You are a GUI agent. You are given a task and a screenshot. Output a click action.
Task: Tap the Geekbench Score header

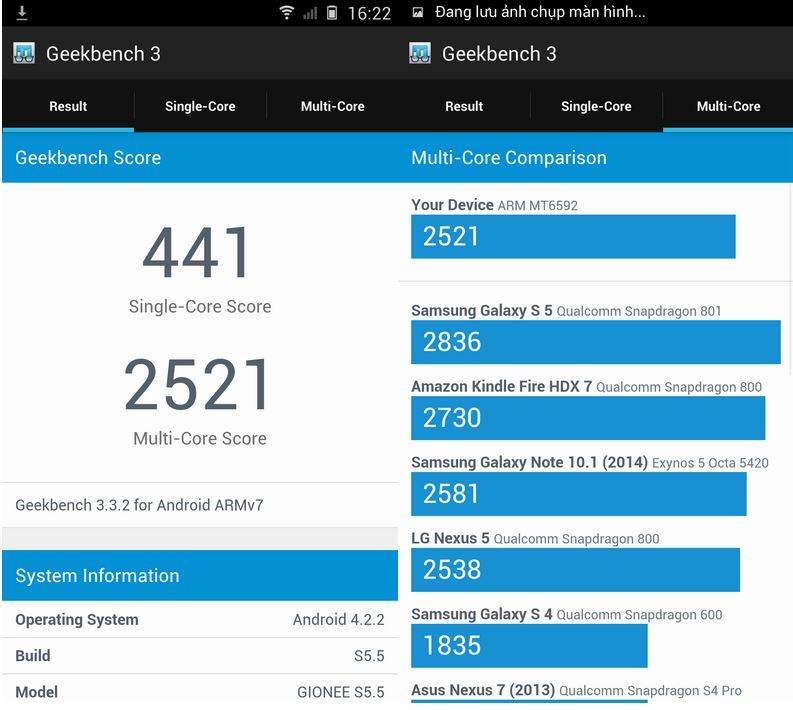(200, 157)
